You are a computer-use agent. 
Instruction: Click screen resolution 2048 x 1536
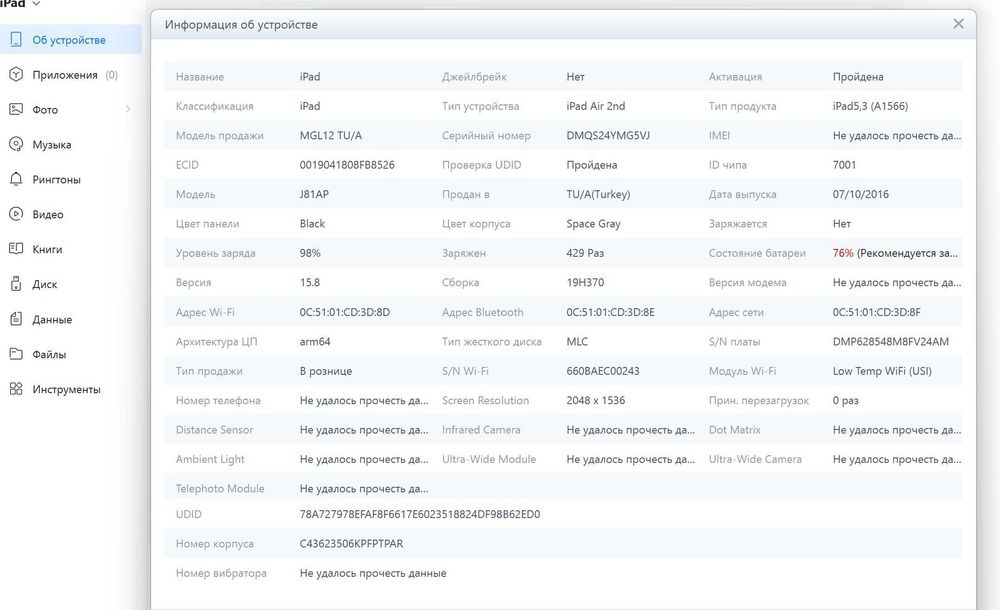point(596,400)
